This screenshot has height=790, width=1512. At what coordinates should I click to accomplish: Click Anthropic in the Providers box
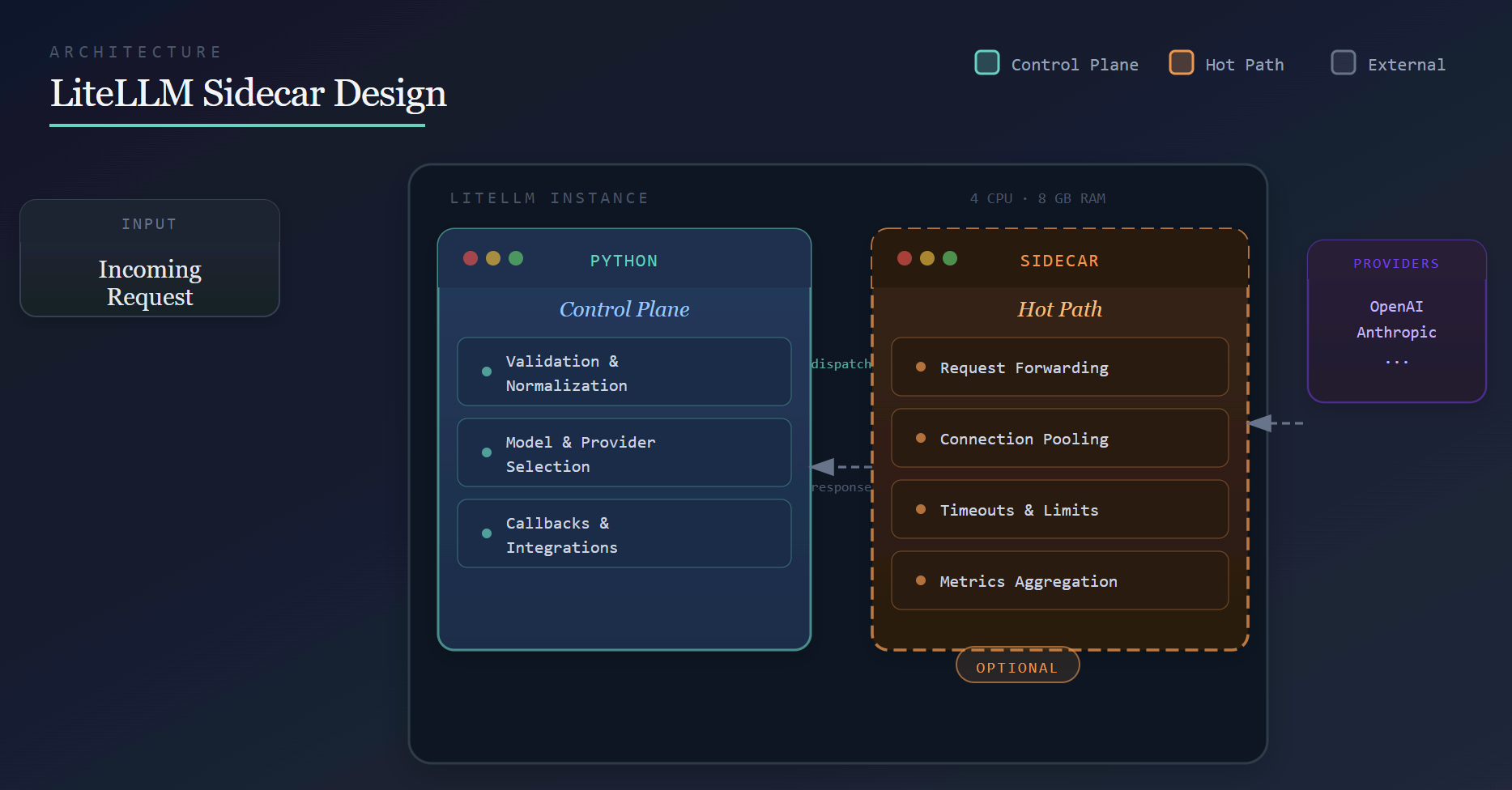click(x=1396, y=333)
